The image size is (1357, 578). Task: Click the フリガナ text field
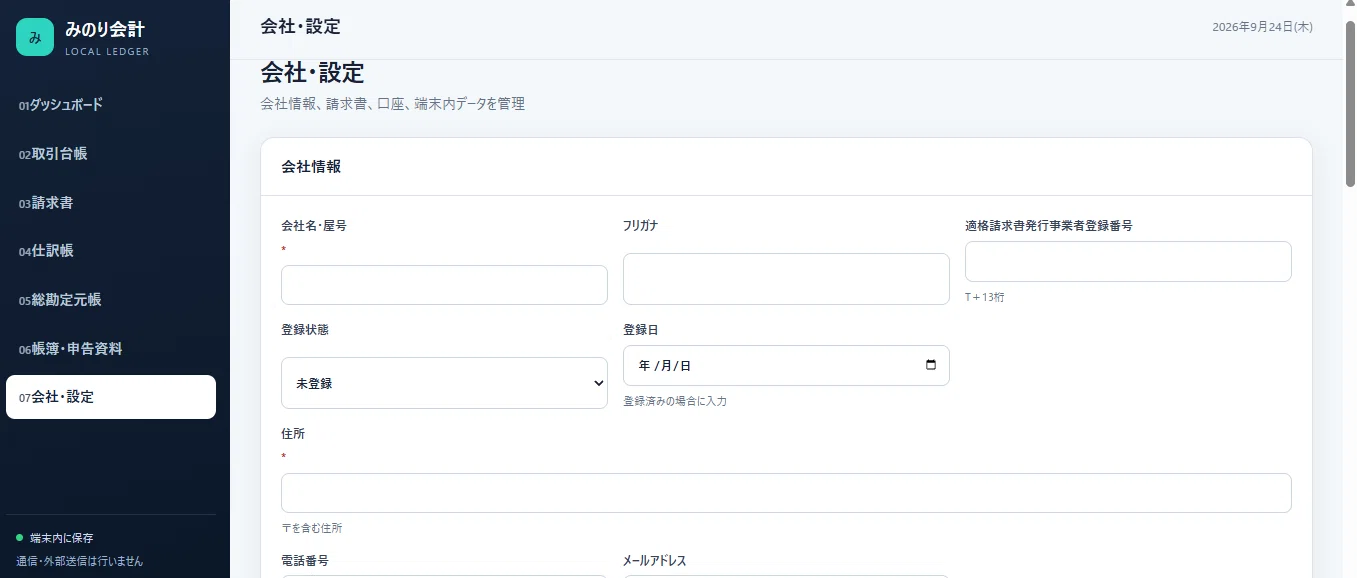786,279
